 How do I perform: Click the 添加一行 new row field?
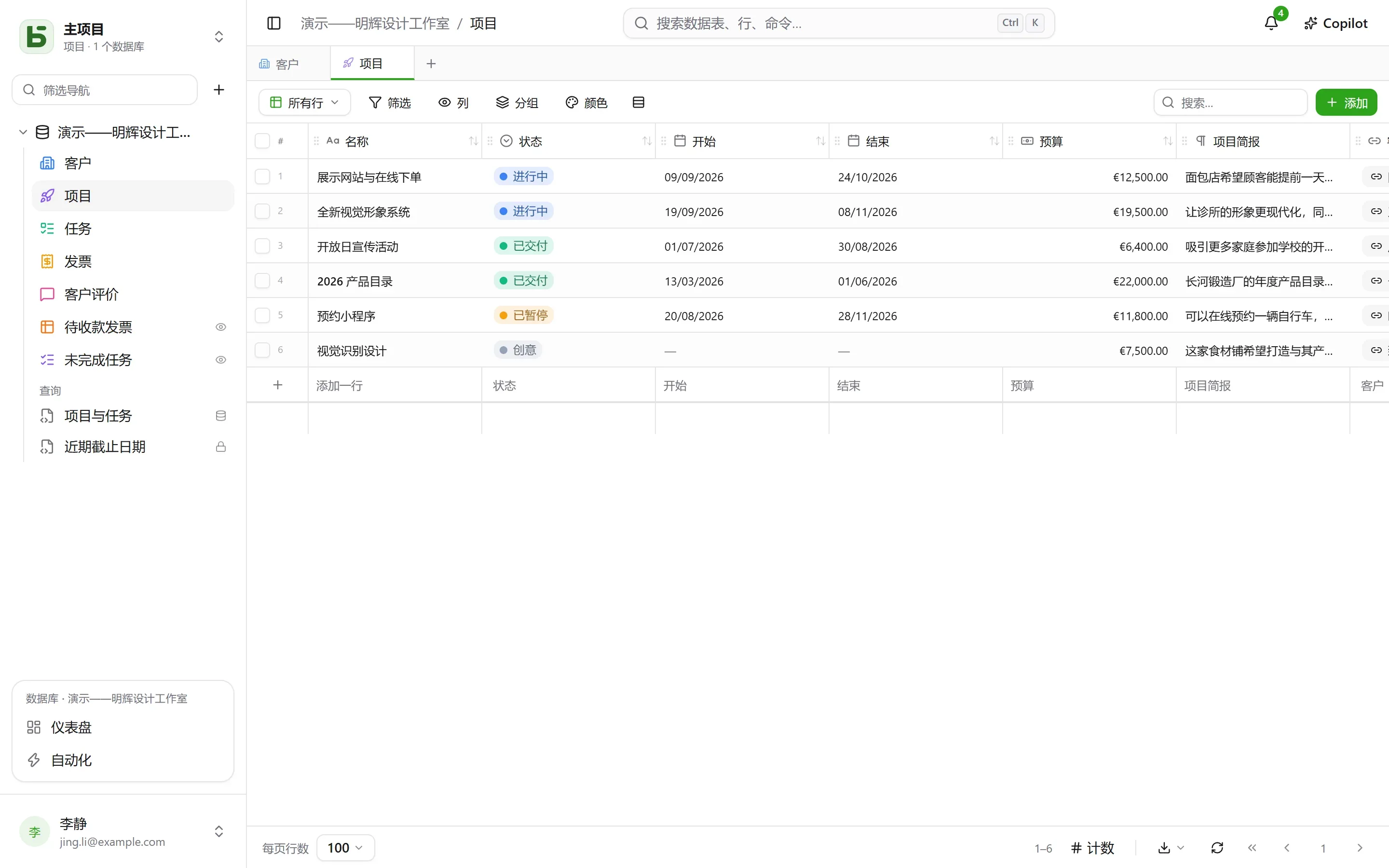(395, 385)
